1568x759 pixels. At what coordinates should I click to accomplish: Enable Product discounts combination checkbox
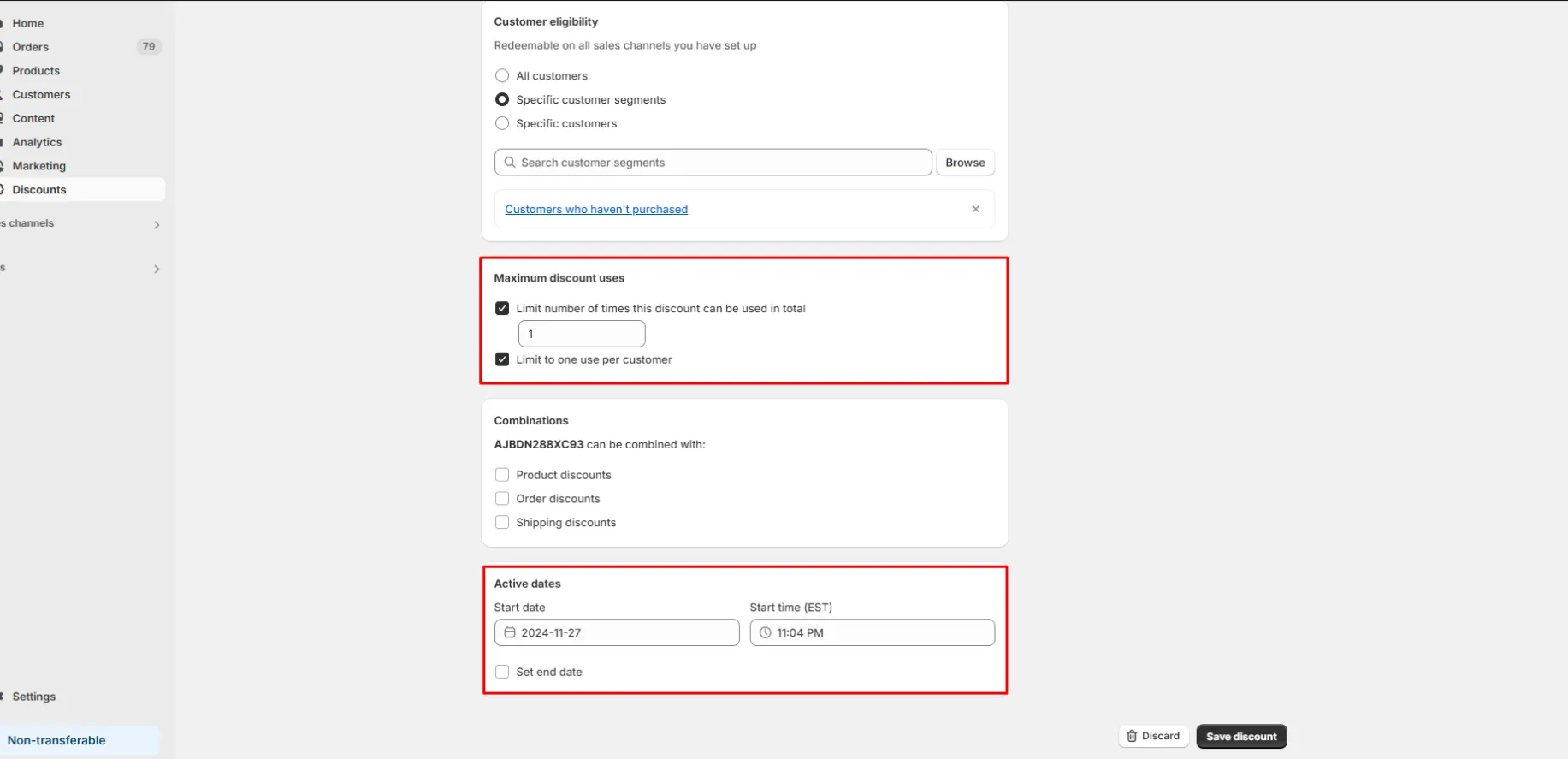point(502,475)
